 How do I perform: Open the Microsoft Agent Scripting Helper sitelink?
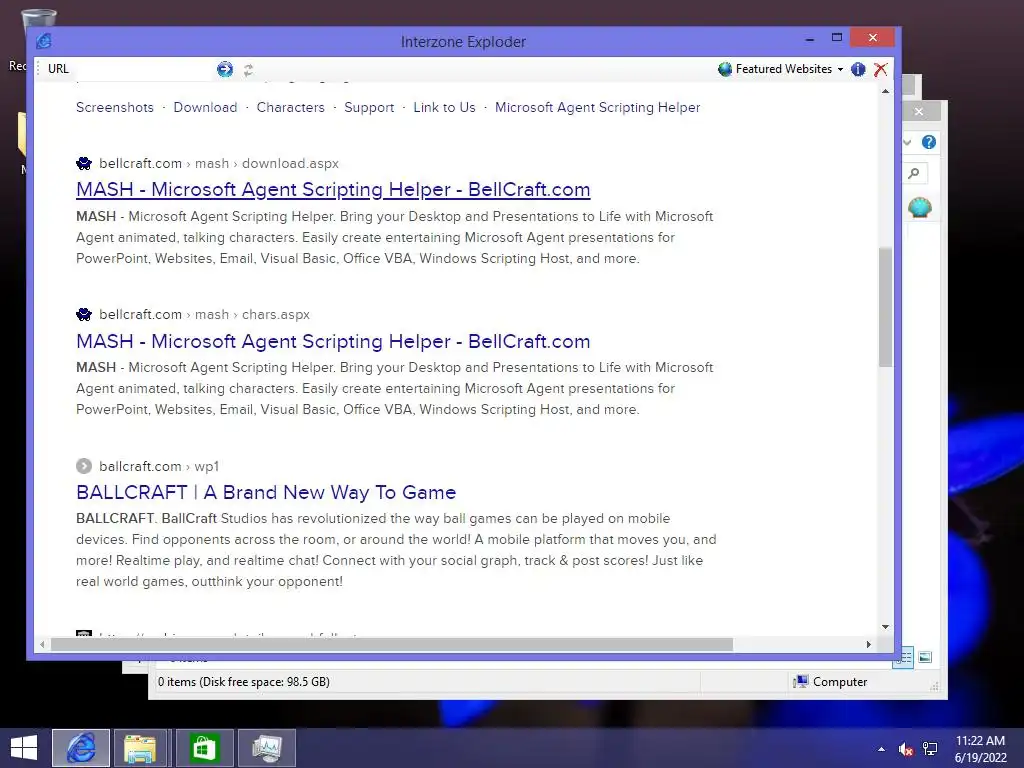tap(598, 107)
